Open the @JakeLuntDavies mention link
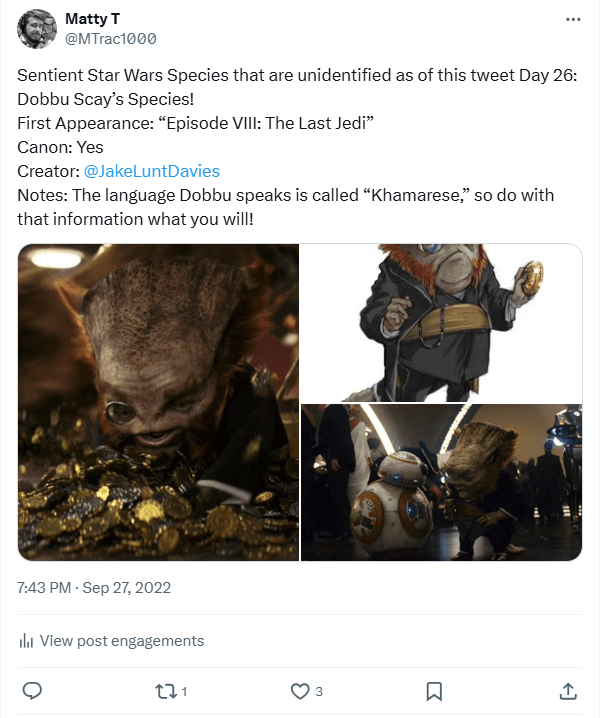The height and width of the screenshot is (718, 601). click(152, 171)
